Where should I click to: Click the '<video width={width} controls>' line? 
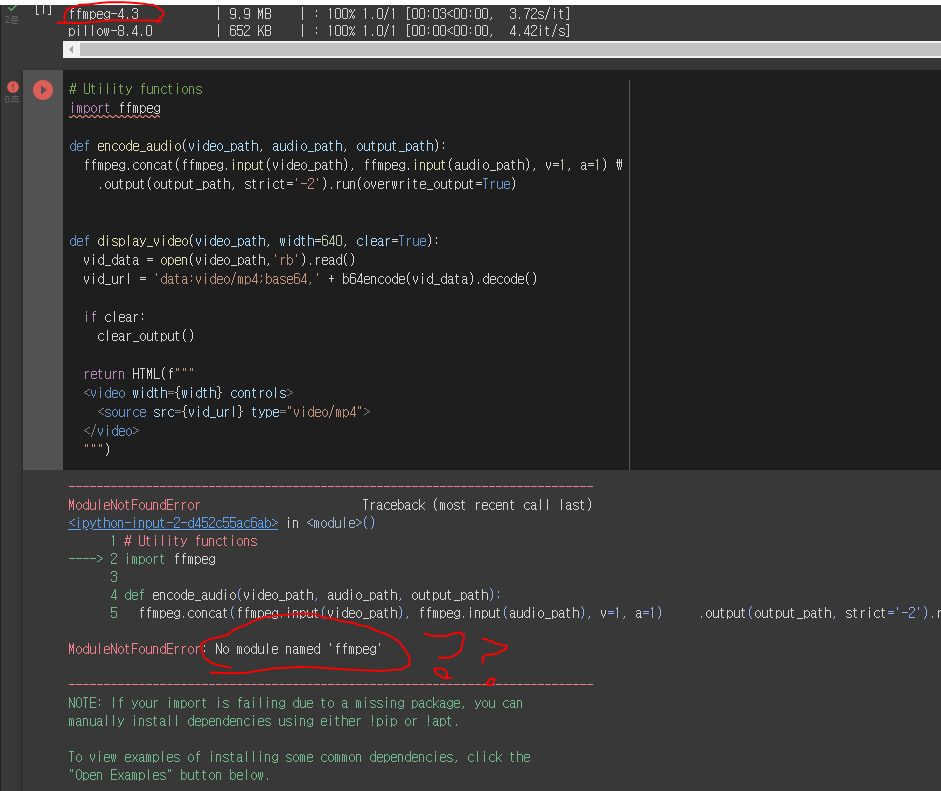point(188,393)
